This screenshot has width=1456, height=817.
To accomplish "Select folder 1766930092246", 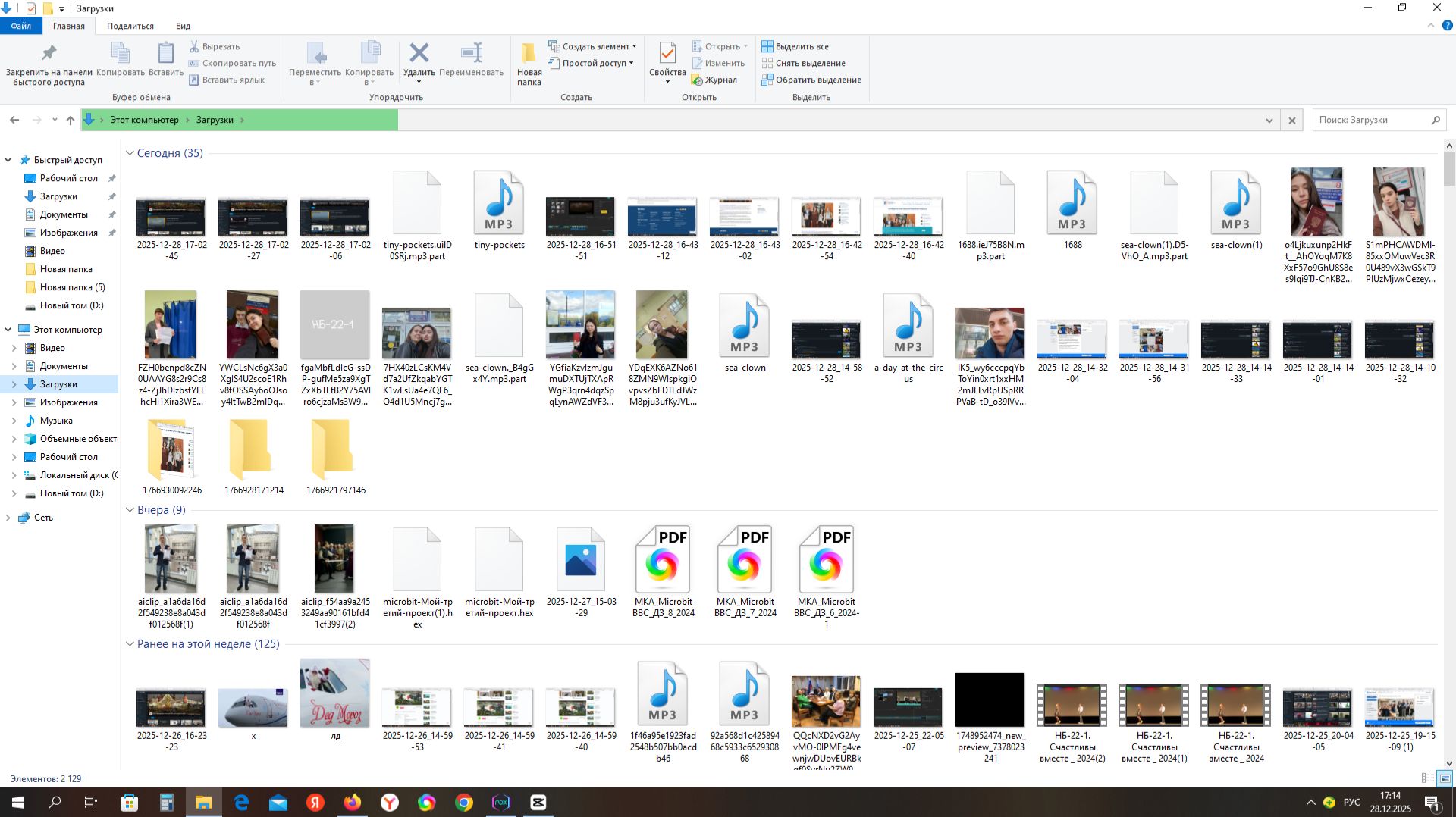I will click(x=171, y=457).
